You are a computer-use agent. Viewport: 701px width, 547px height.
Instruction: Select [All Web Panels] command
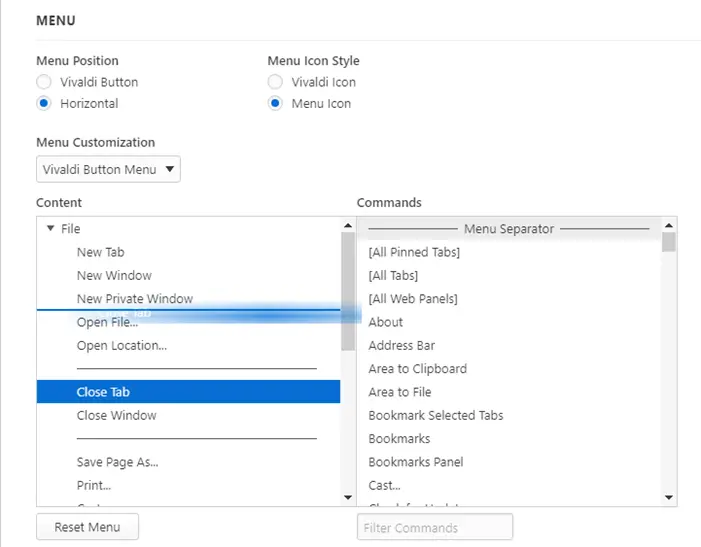(x=509, y=299)
